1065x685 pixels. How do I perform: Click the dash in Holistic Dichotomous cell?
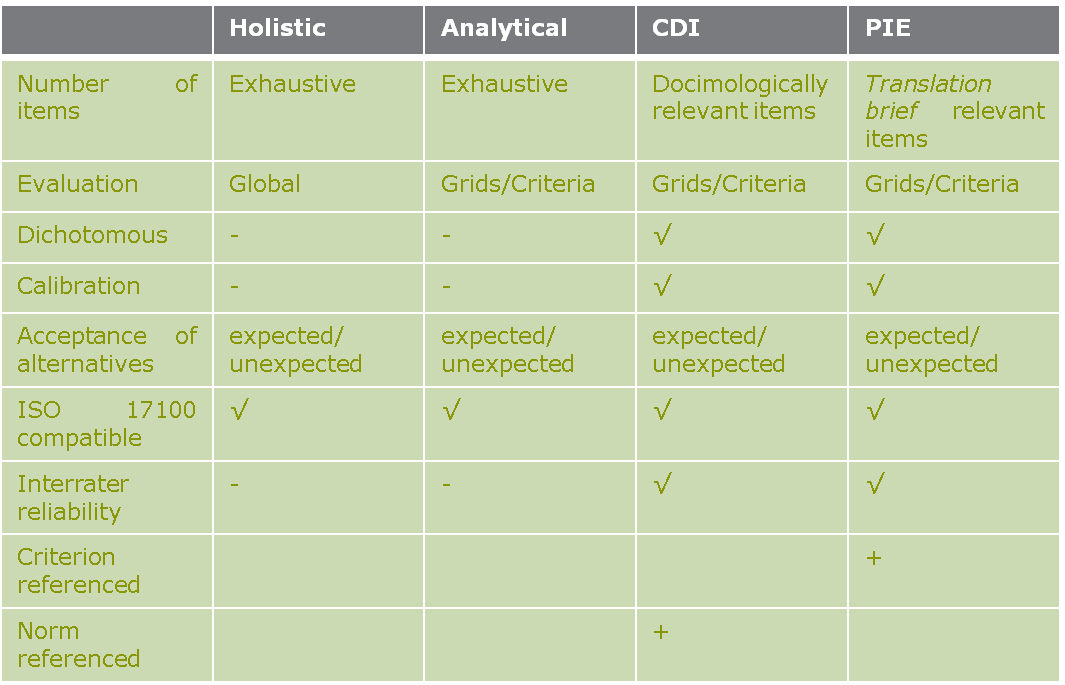pyautogui.click(x=234, y=236)
